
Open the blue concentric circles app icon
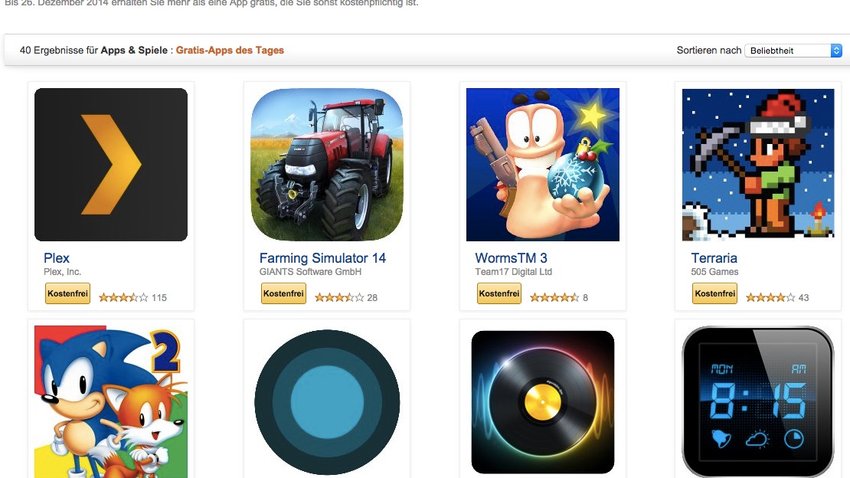click(x=327, y=402)
